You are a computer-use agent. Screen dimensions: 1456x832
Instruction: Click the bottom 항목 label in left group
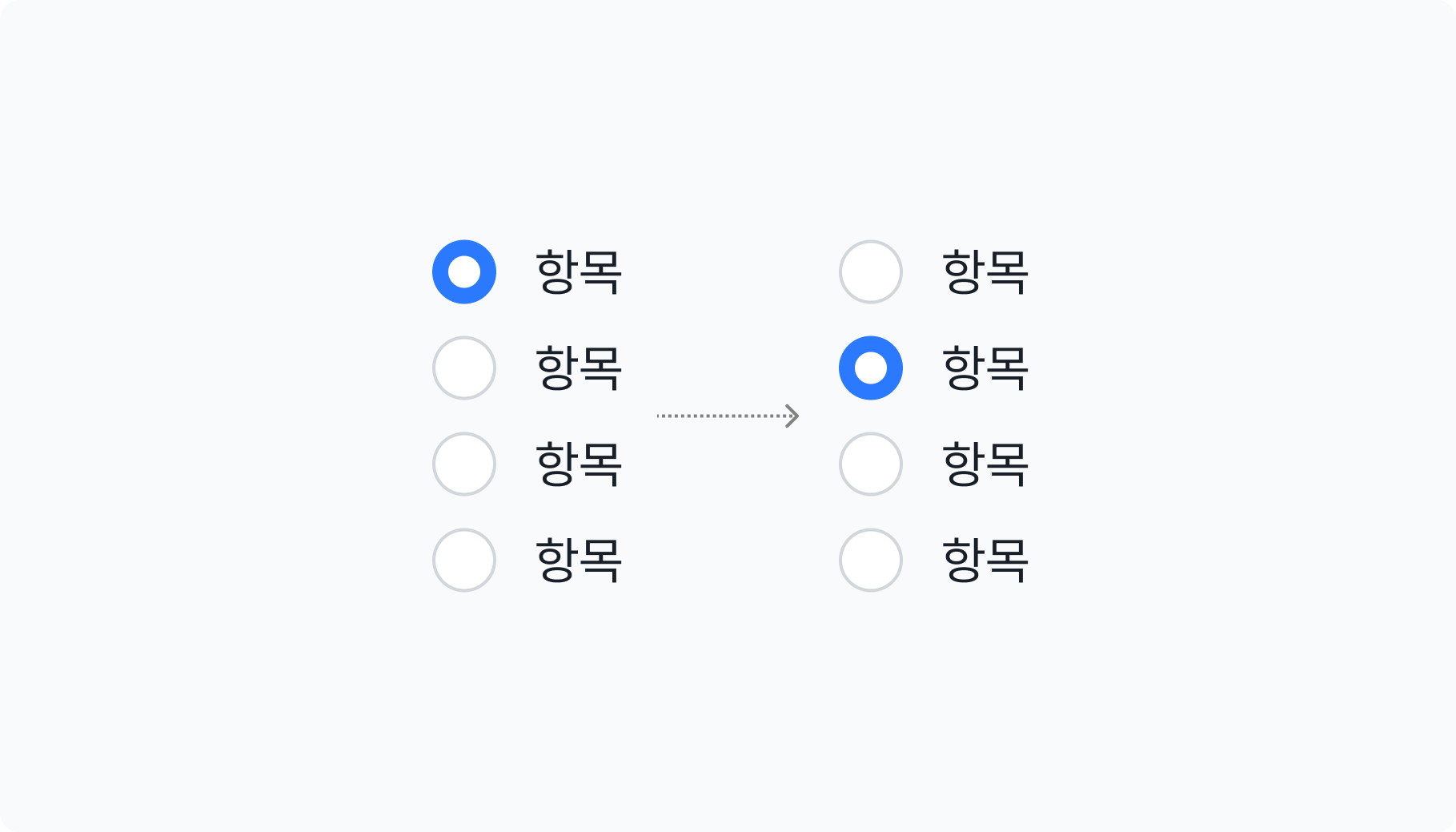[579, 560]
